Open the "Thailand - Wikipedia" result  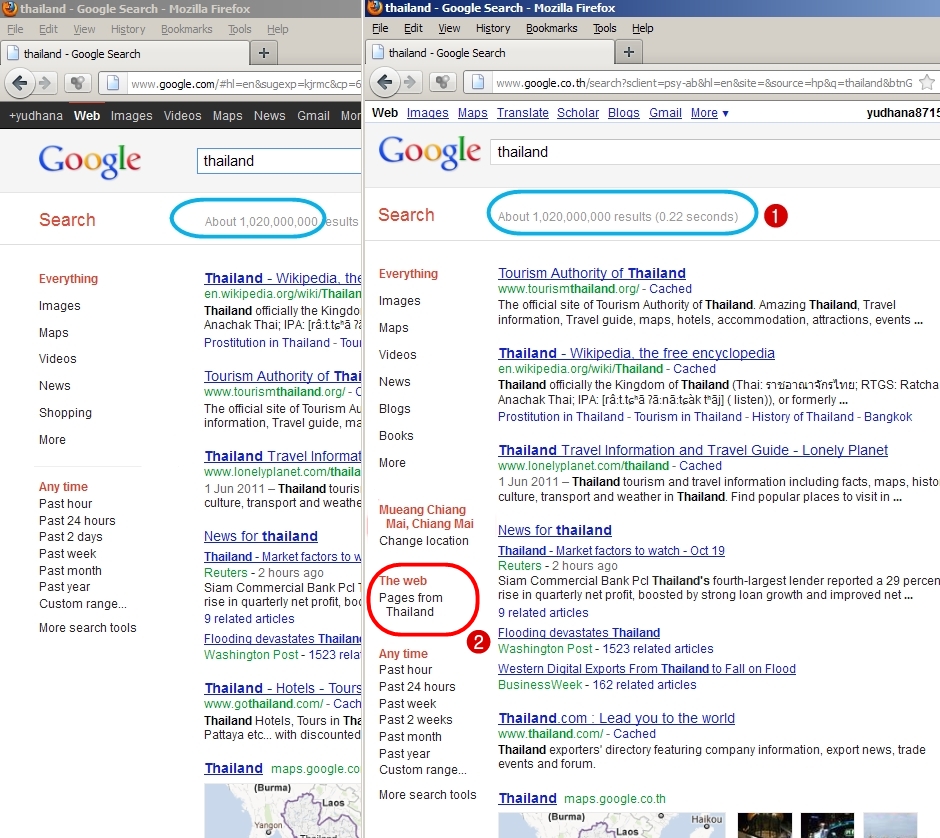[637, 353]
